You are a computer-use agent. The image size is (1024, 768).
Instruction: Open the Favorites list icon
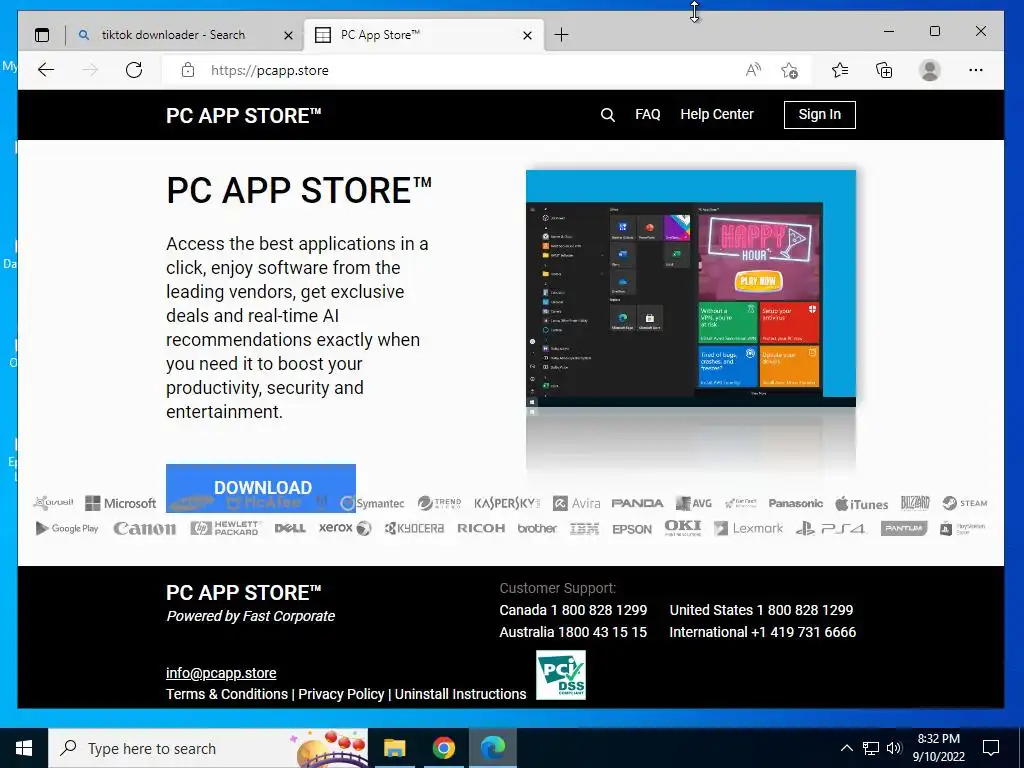(840, 70)
